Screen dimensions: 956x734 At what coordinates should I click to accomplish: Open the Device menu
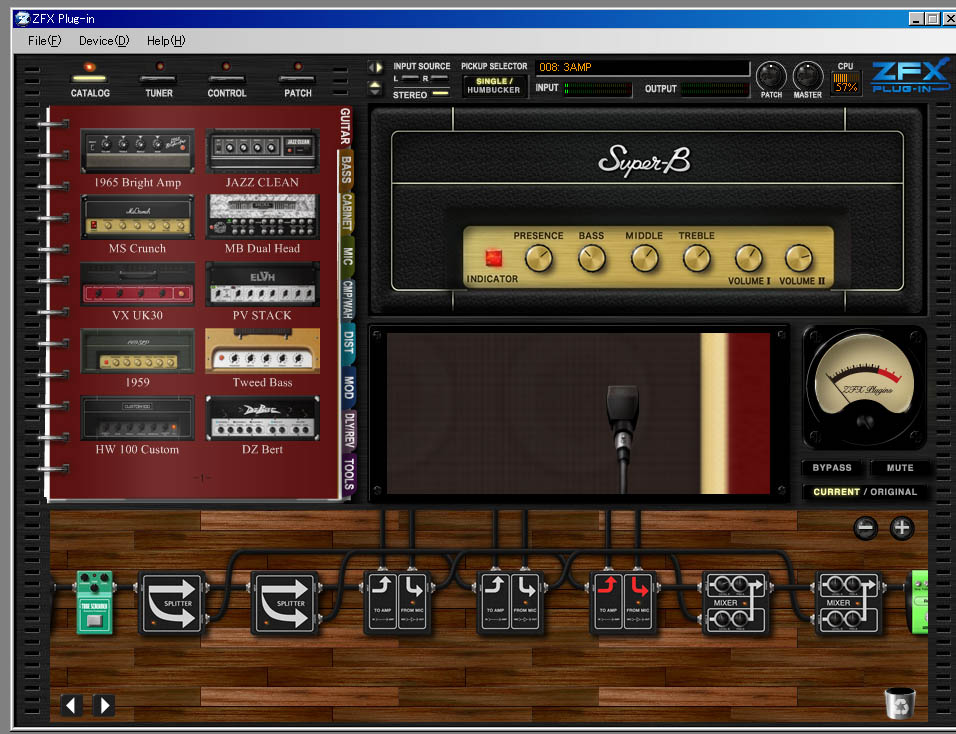tap(104, 41)
